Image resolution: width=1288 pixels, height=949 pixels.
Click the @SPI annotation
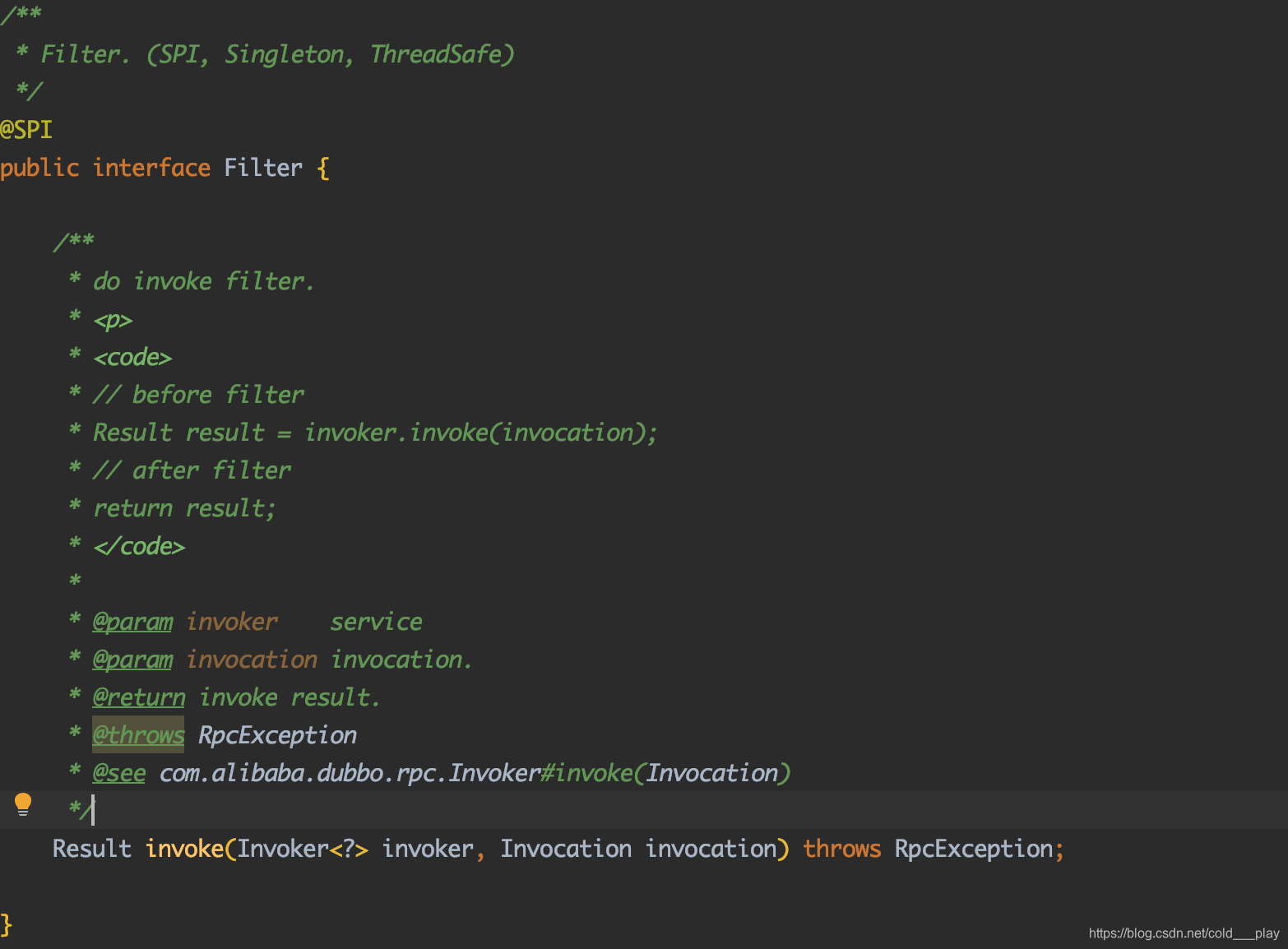click(26, 130)
